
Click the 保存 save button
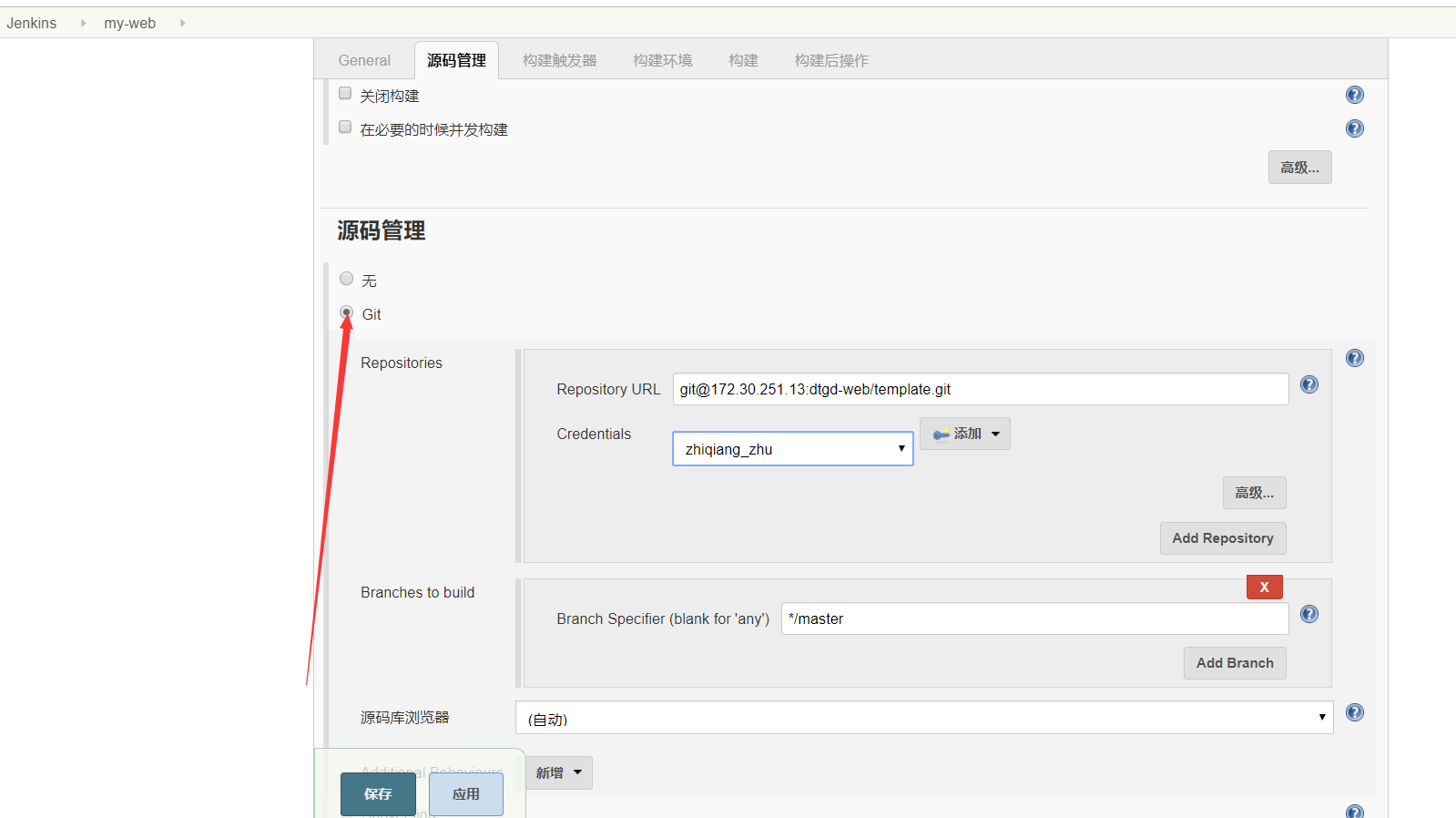(x=378, y=794)
